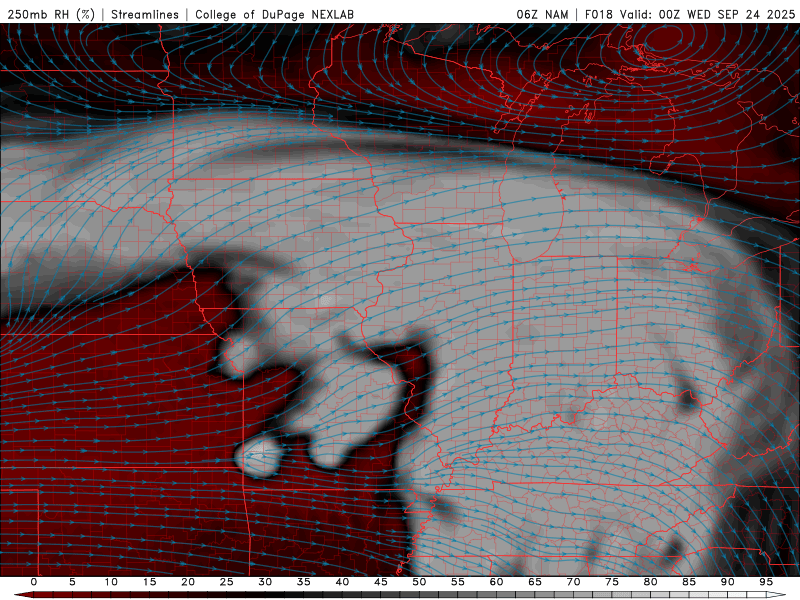Click the "40" legend tick label
Screen dimensions: 800x600
(x=342, y=582)
